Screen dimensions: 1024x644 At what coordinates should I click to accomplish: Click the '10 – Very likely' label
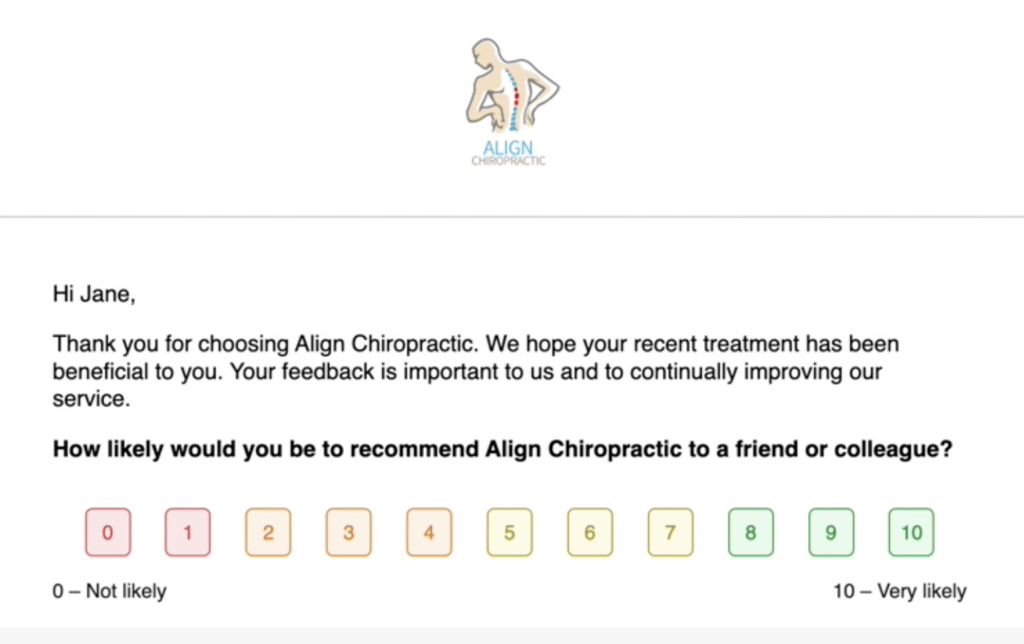[x=900, y=591]
